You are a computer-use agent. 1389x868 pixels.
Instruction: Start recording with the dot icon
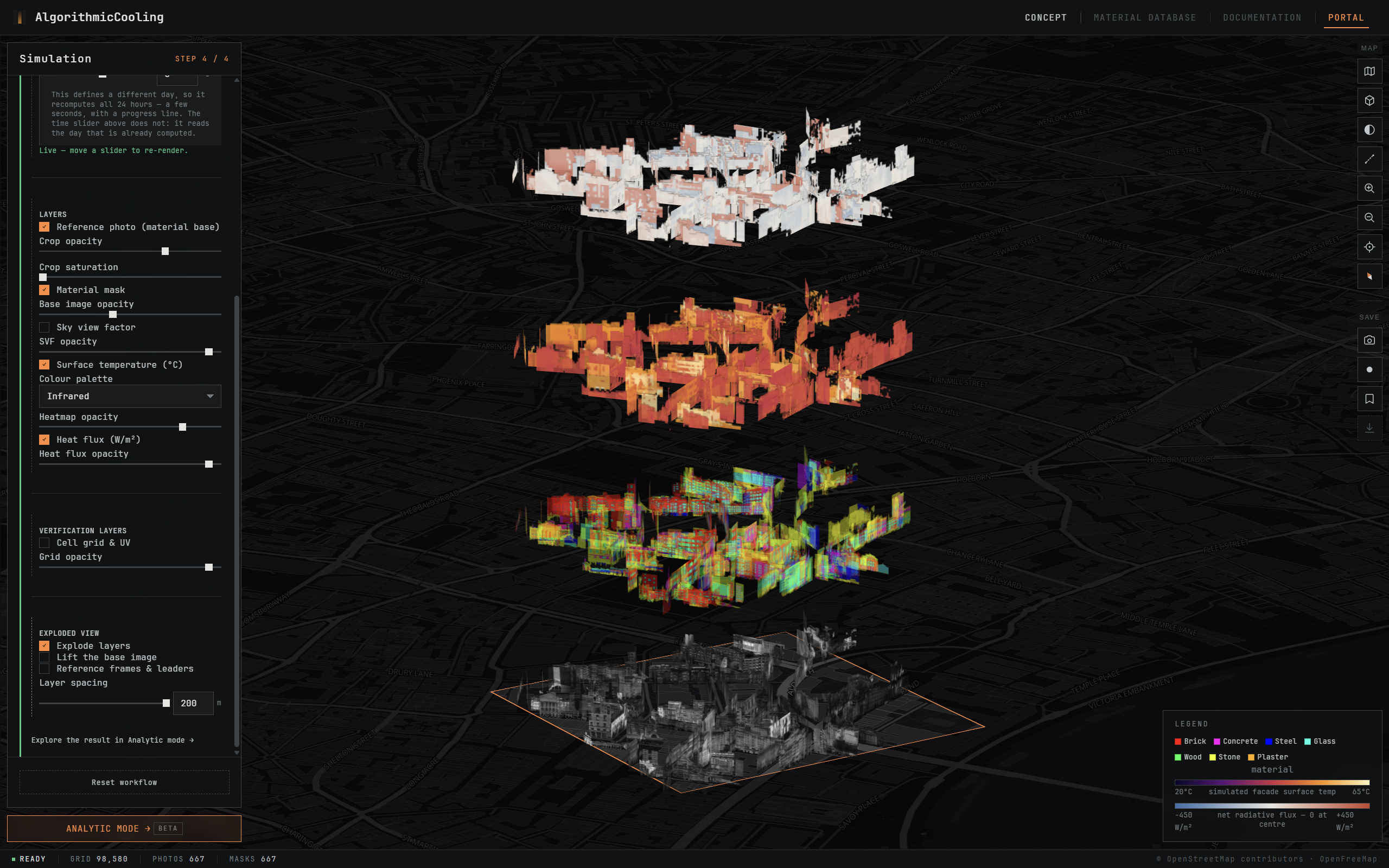(x=1369, y=369)
